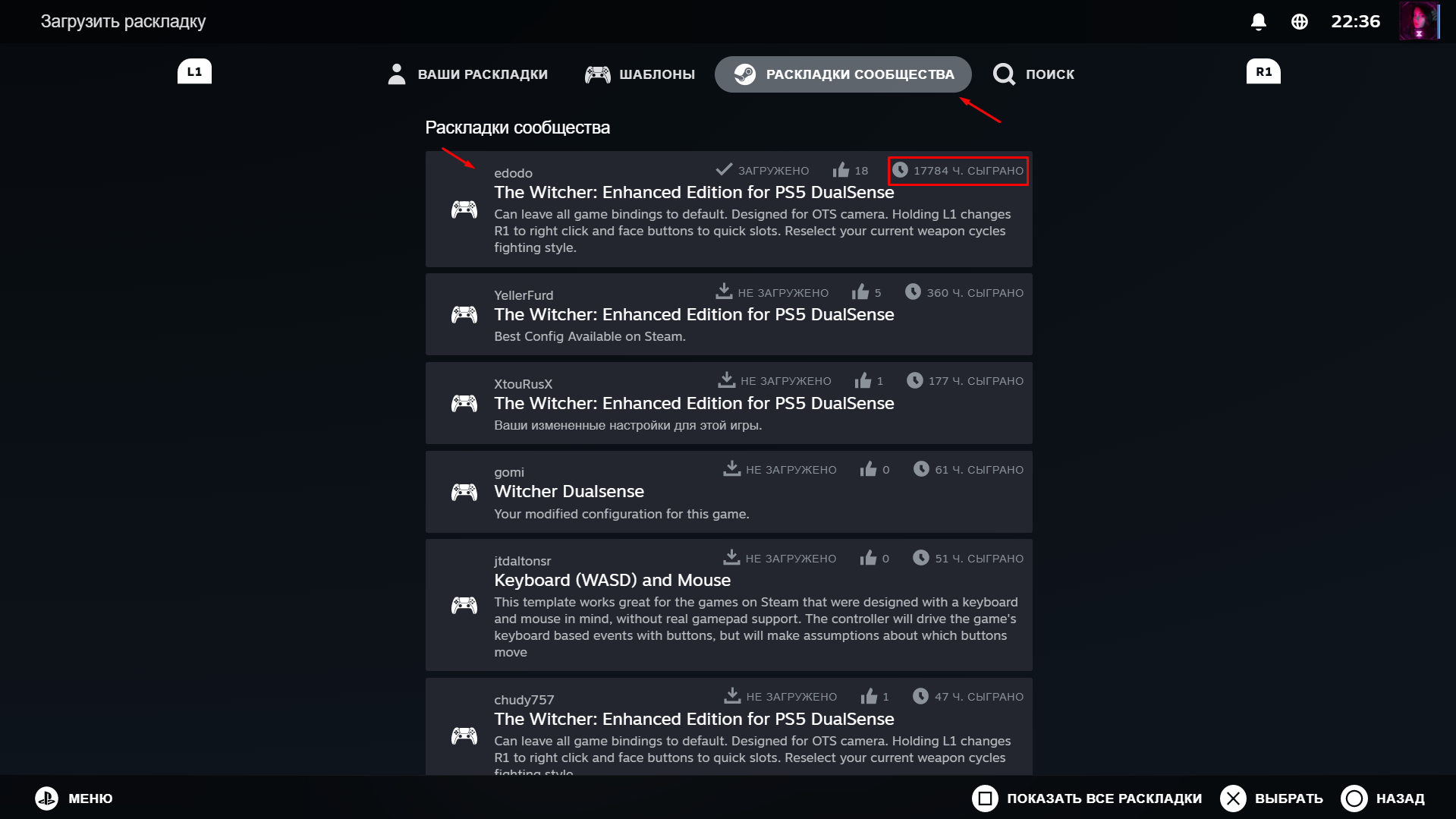1456x819 pixels.
Task: Click the author name edodo
Action: (x=513, y=173)
